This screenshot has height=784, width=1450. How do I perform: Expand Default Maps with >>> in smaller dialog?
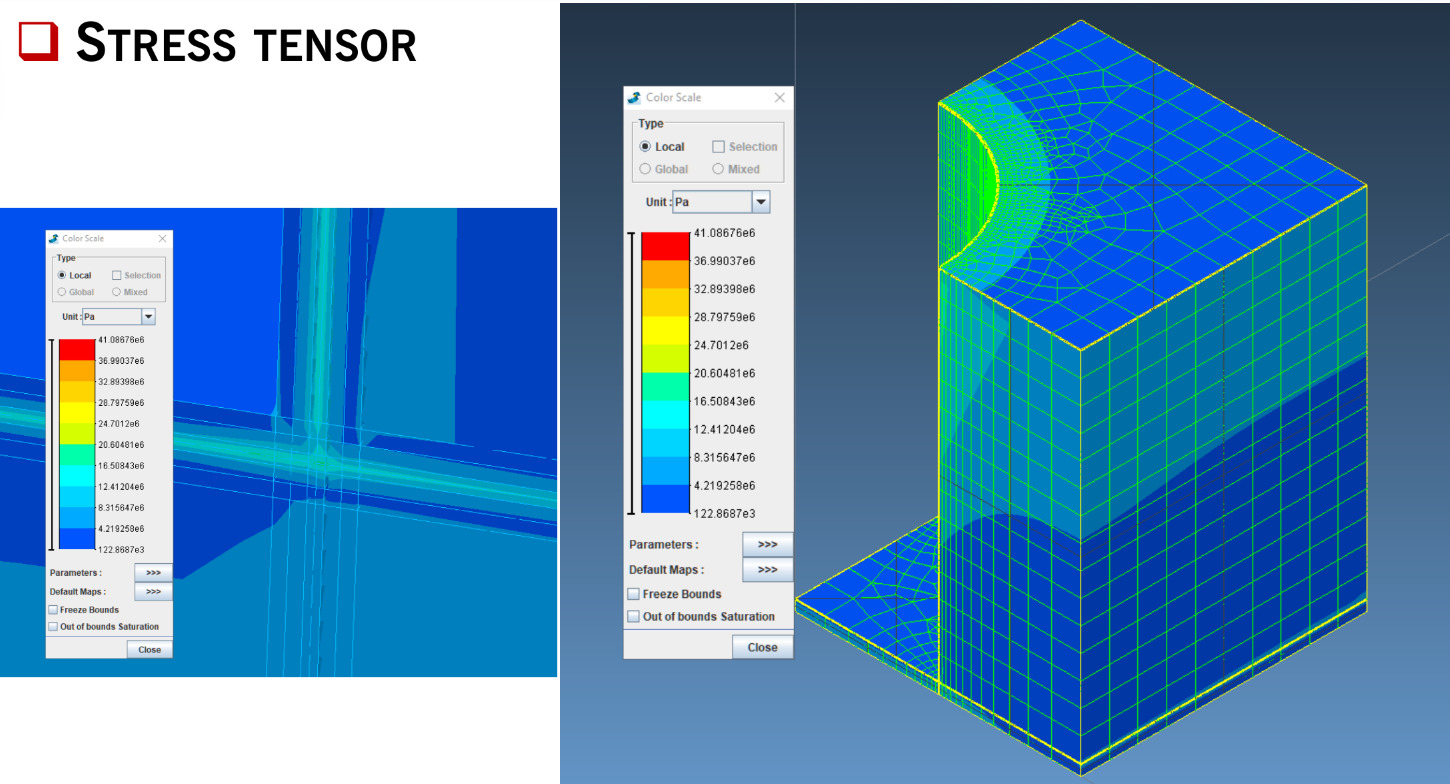[x=153, y=592]
